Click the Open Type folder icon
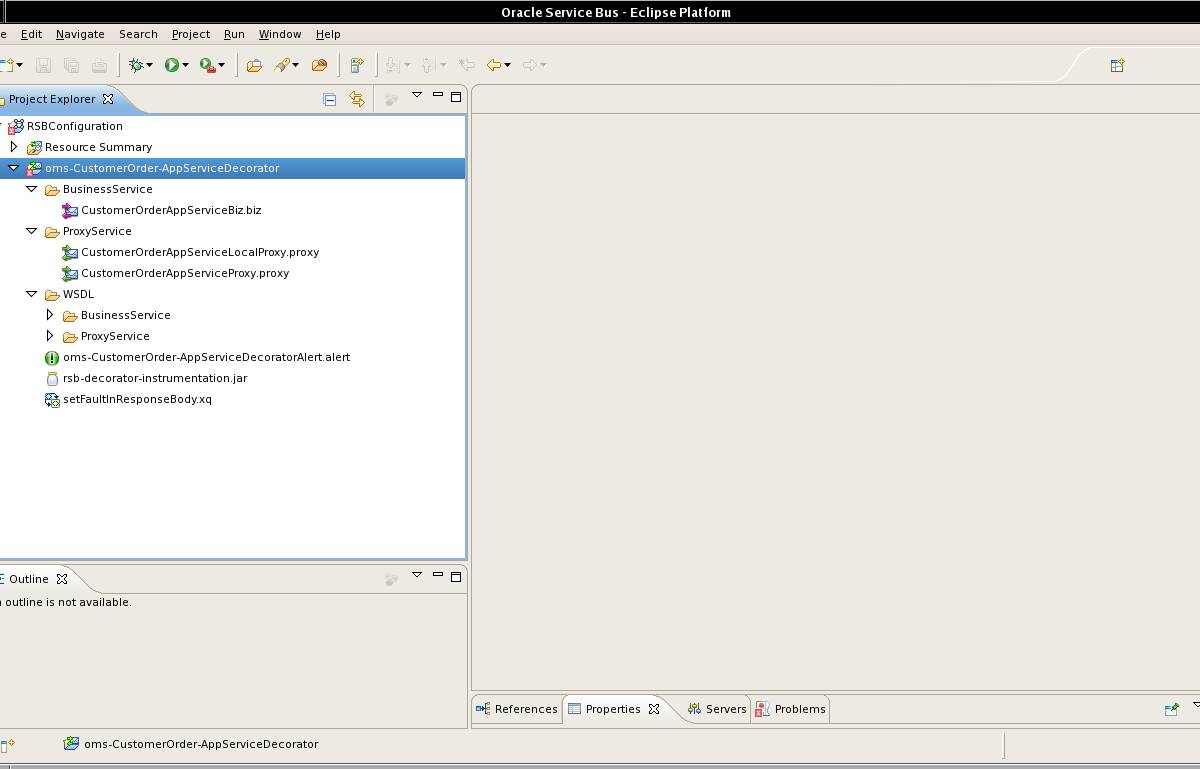The image size is (1200, 769). [x=254, y=65]
